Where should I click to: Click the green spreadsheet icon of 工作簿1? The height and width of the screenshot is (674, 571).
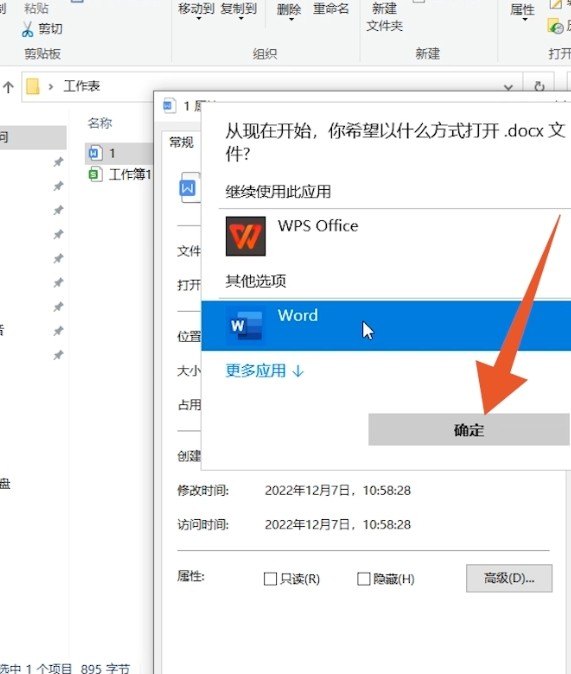coord(95,175)
